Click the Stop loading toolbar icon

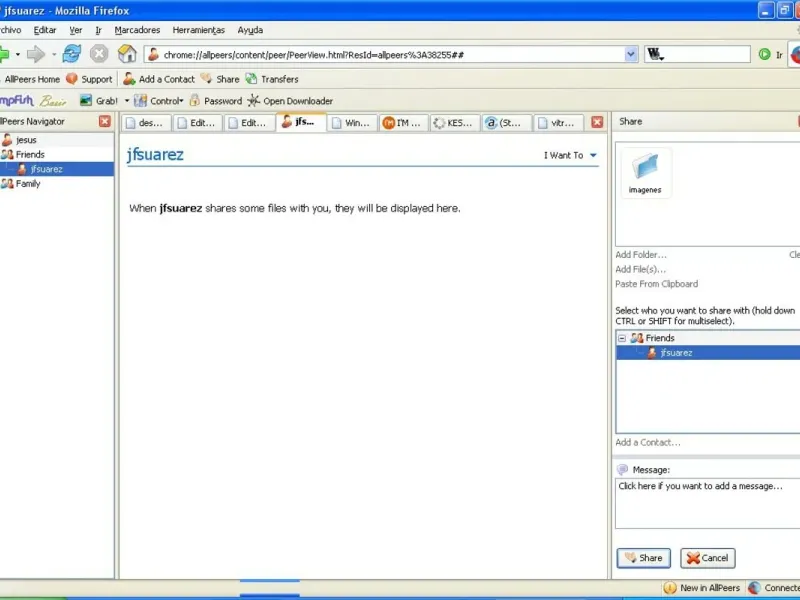99,54
